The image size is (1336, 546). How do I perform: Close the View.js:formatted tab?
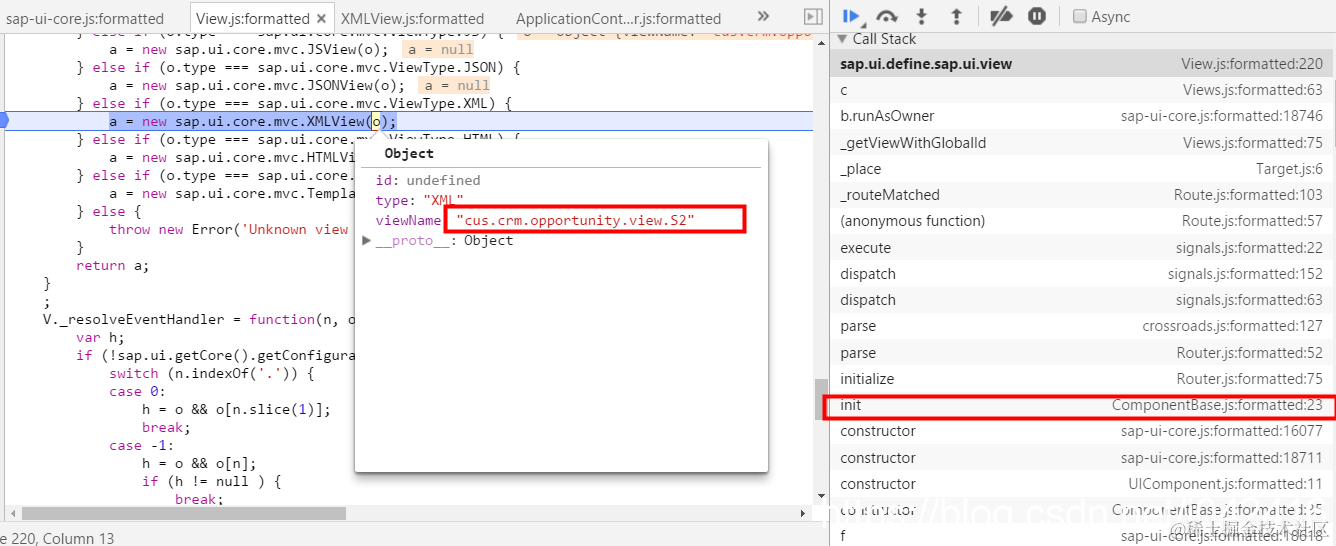[x=322, y=18]
